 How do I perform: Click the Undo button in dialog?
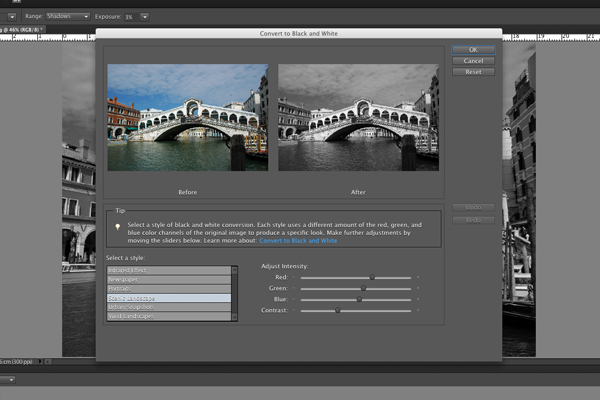pyautogui.click(x=473, y=207)
